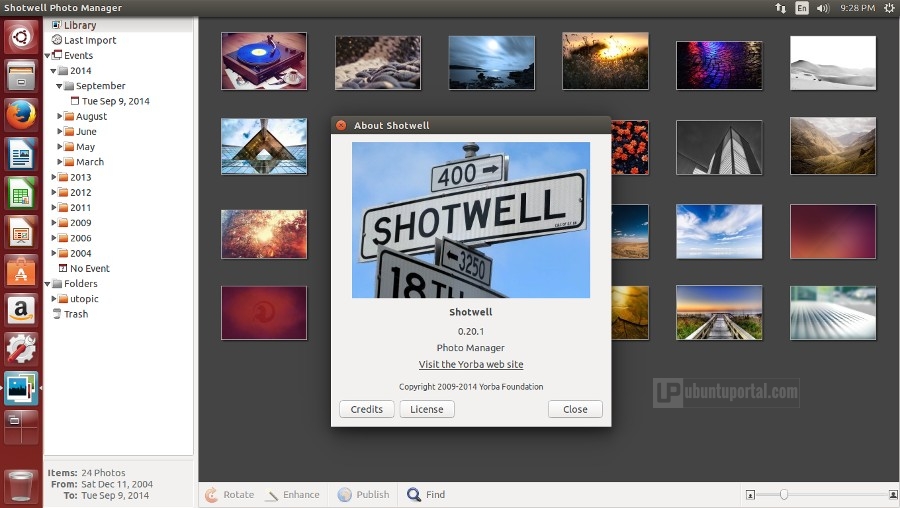The height and width of the screenshot is (508, 900).
Task: Select the turntable photo thumbnail
Action: click(264, 62)
